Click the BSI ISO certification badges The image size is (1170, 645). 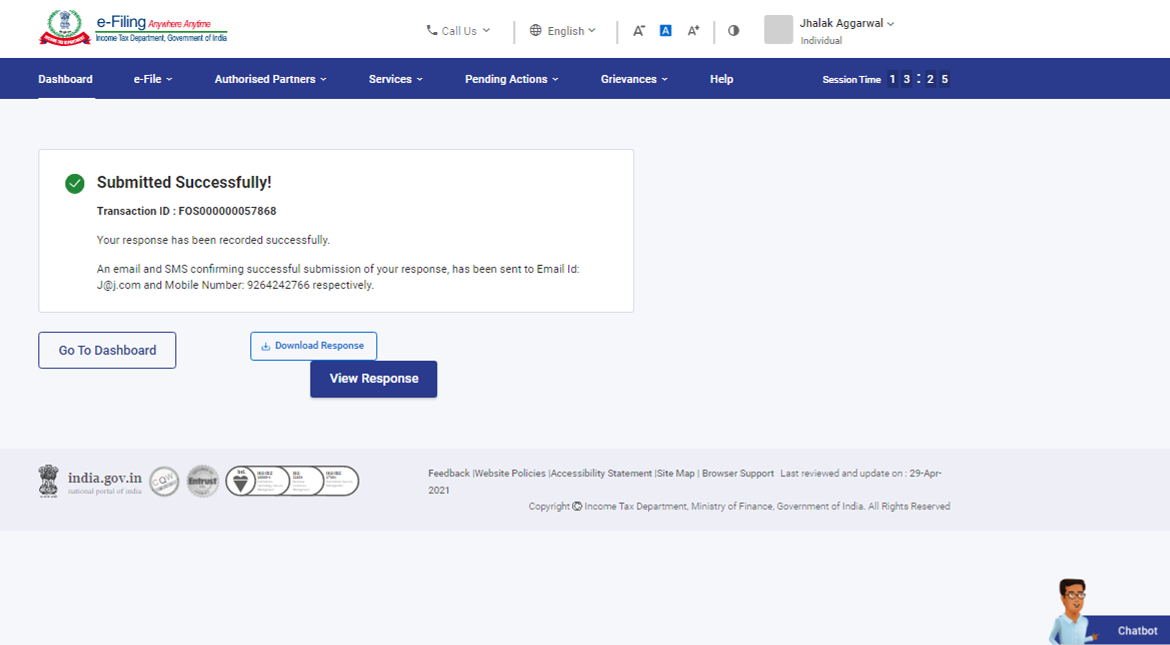point(292,482)
